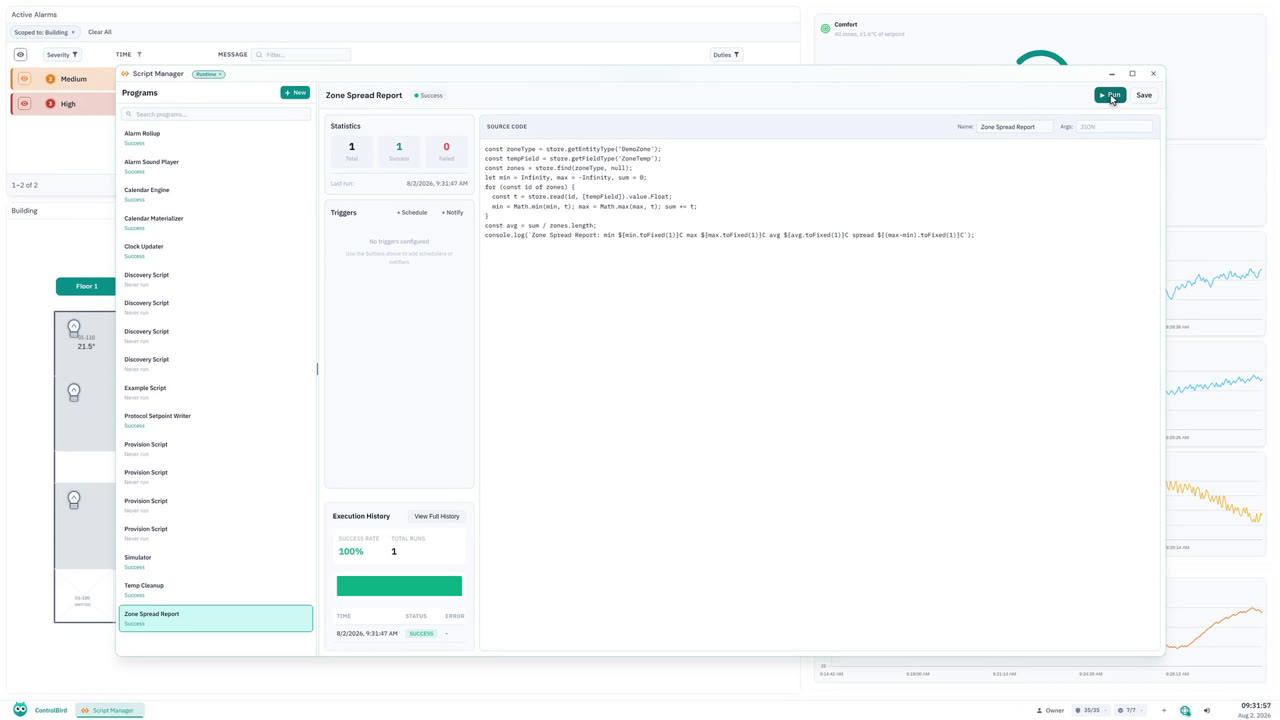Click the ControlBird owl logo icon

(20, 710)
